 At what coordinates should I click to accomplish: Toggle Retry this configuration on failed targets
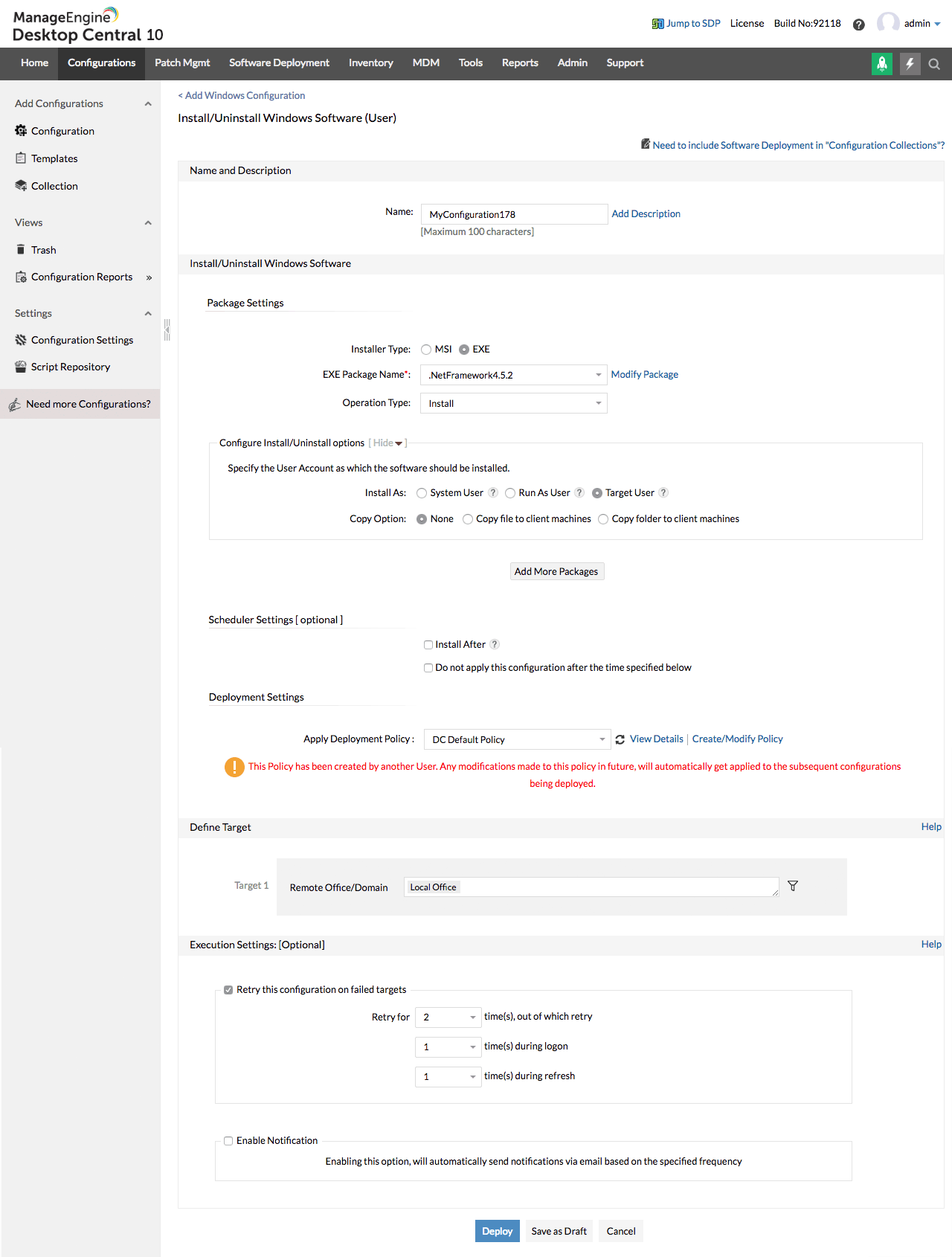pos(228,990)
